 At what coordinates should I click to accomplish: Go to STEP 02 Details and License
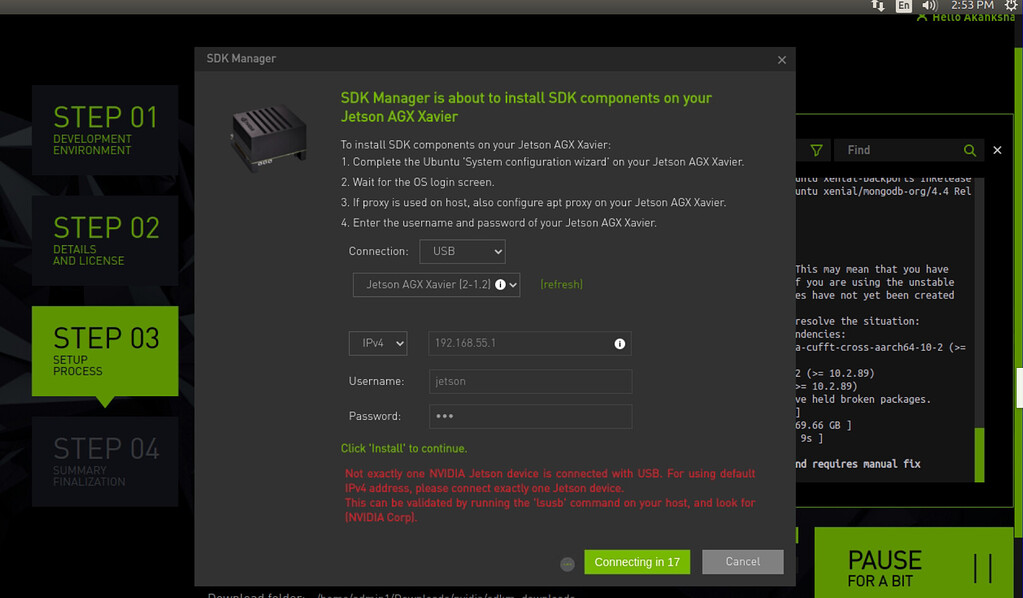tap(105, 241)
